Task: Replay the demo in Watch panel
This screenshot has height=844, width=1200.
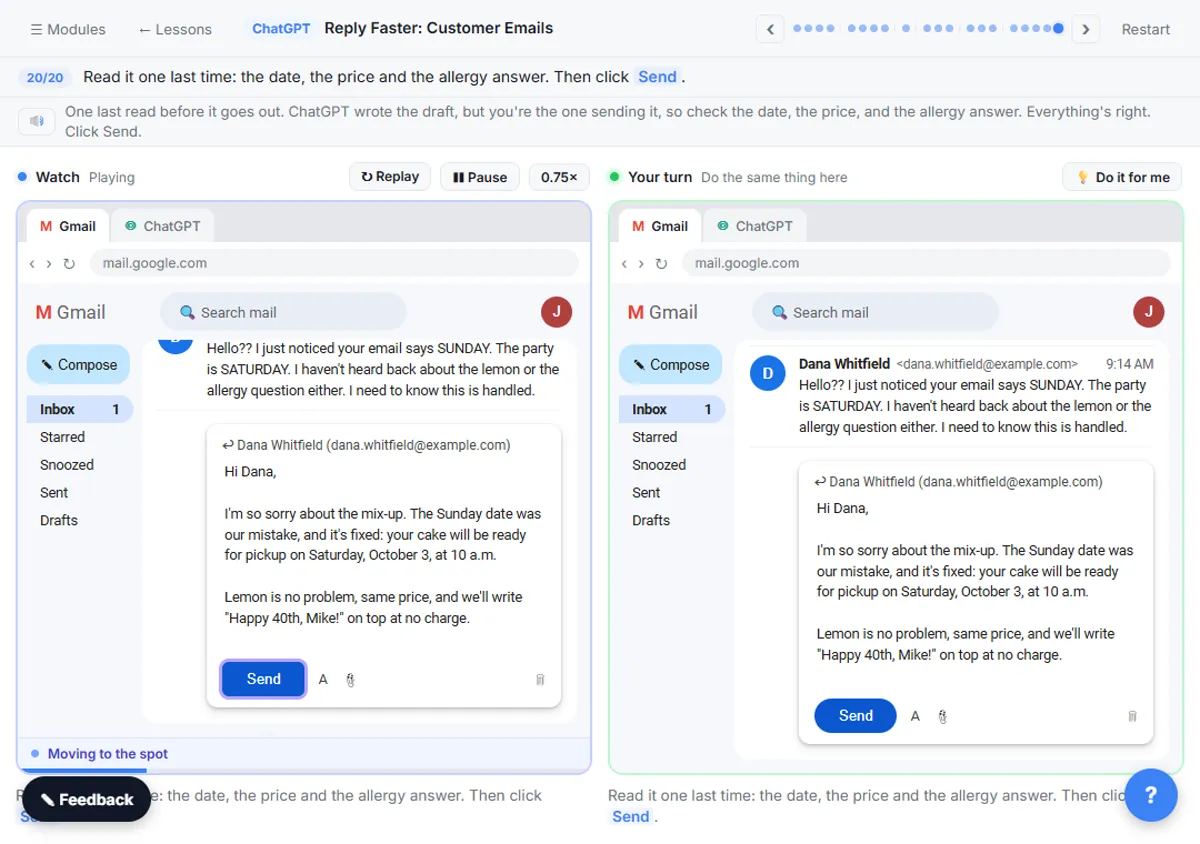Action: [390, 177]
